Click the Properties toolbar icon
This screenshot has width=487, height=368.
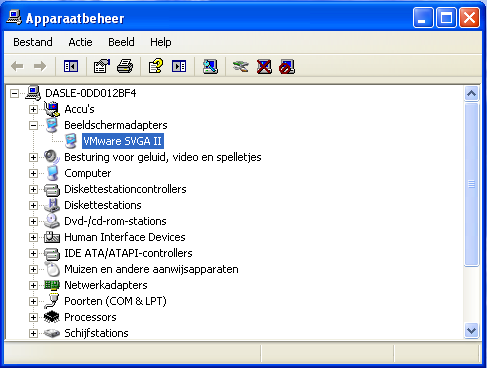pos(102,66)
